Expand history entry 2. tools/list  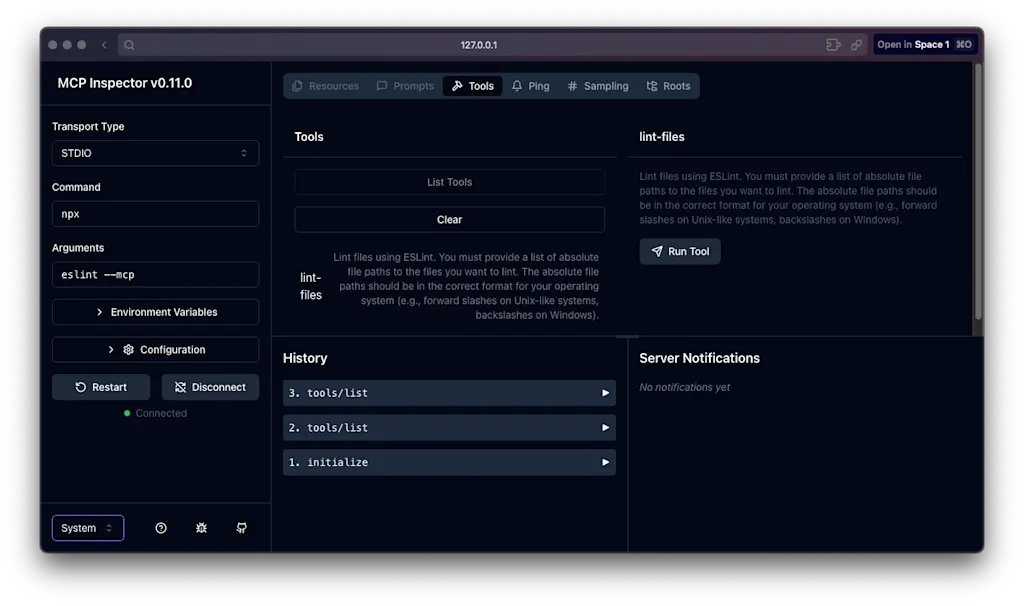(449, 428)
